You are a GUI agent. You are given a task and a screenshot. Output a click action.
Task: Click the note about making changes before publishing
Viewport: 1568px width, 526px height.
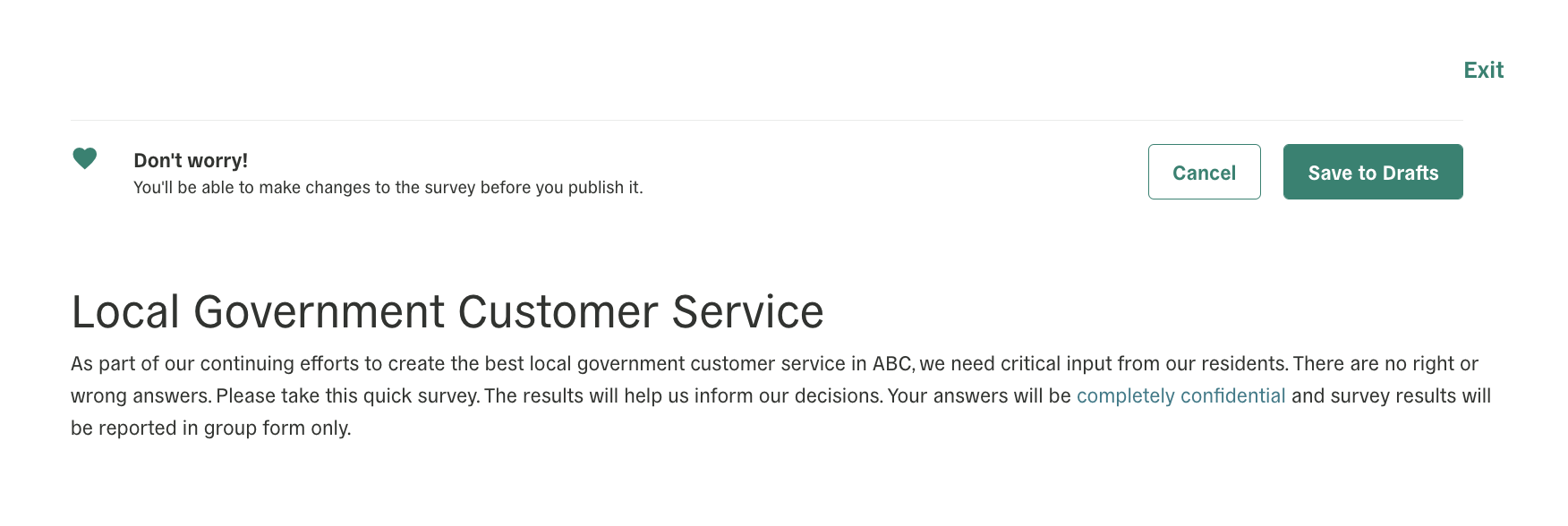click(x=388, y=187)
